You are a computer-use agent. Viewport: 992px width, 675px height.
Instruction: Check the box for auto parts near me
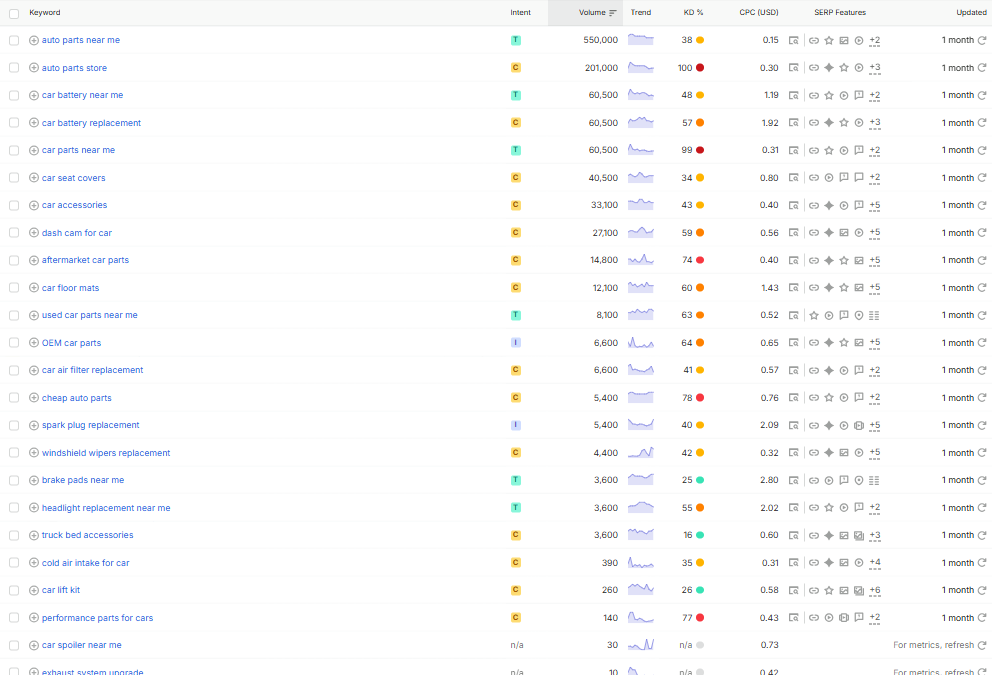[x=14, y=40]
